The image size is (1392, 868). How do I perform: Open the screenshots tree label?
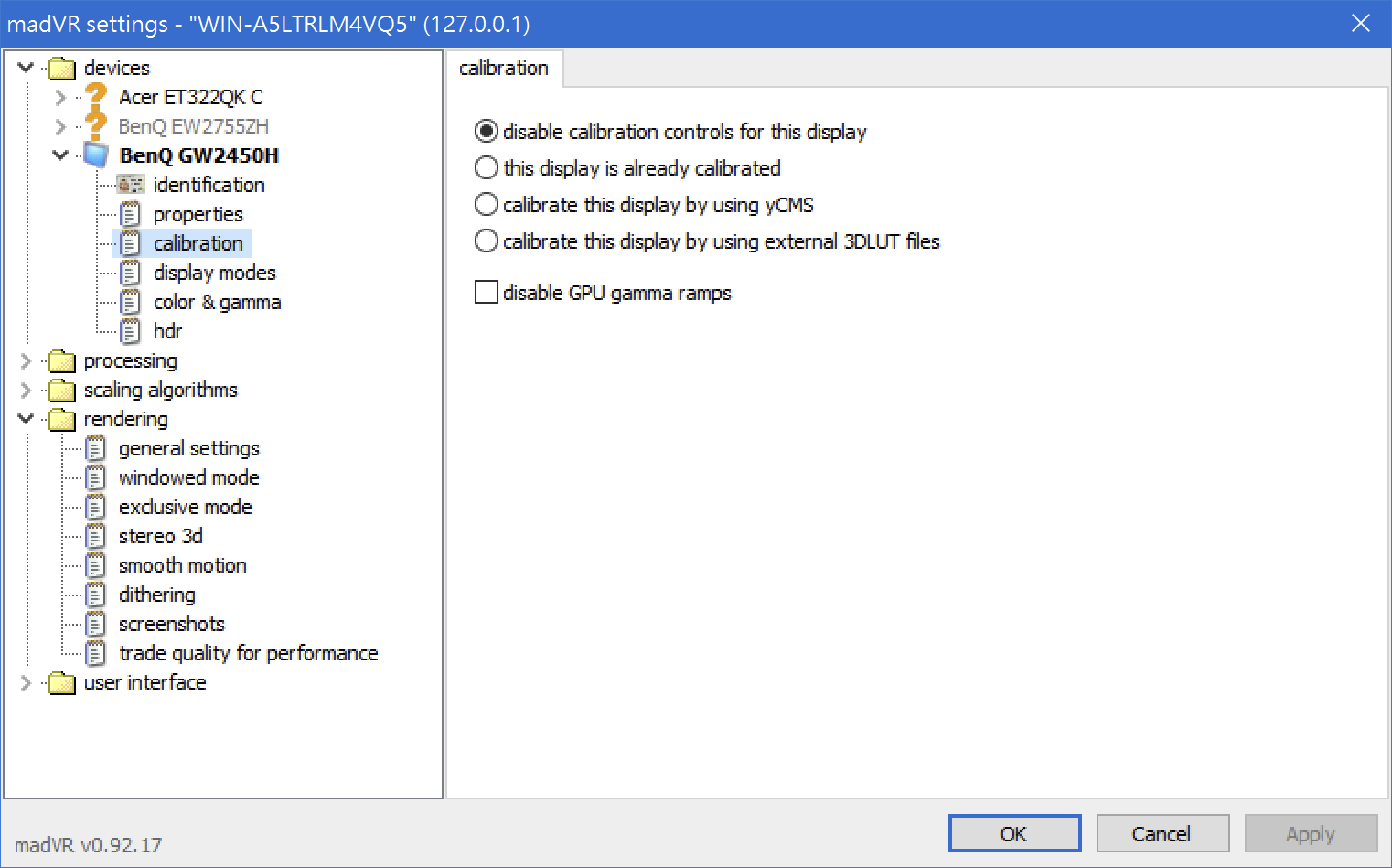pos(172,624)
